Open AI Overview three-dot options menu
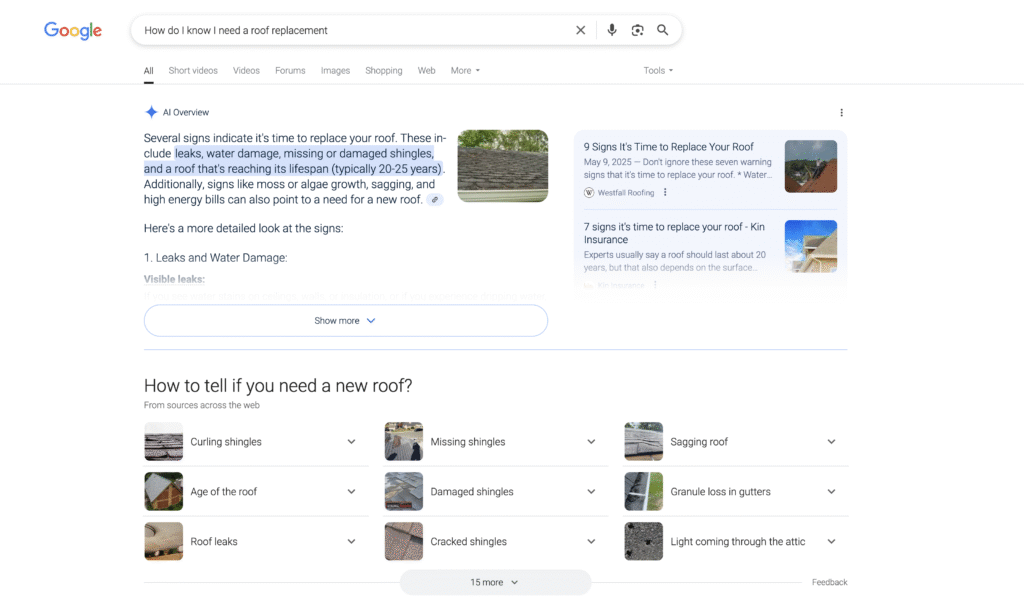The height and width of the screenshot is (604, 1024). click(x=841, y=112)
